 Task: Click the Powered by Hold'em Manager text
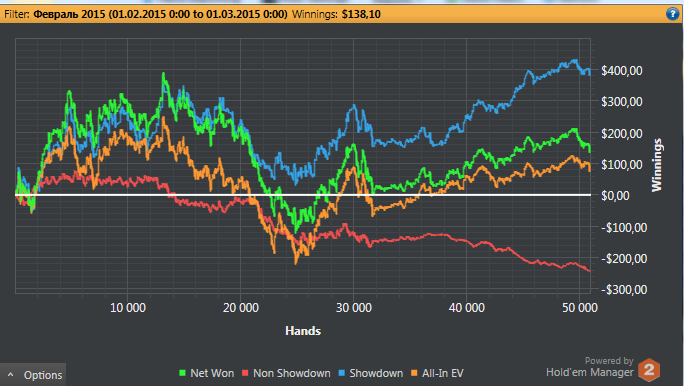[x=590, y=367]
